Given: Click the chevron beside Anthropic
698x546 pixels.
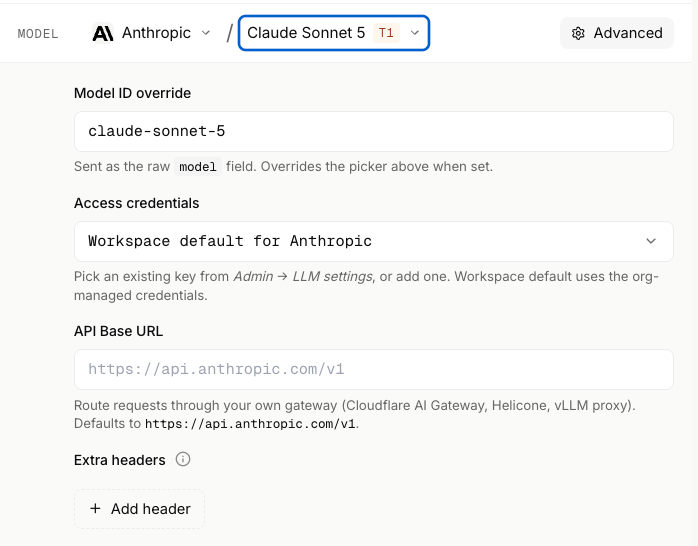Looking at the screenshot, I should click(x=206, y=33).
